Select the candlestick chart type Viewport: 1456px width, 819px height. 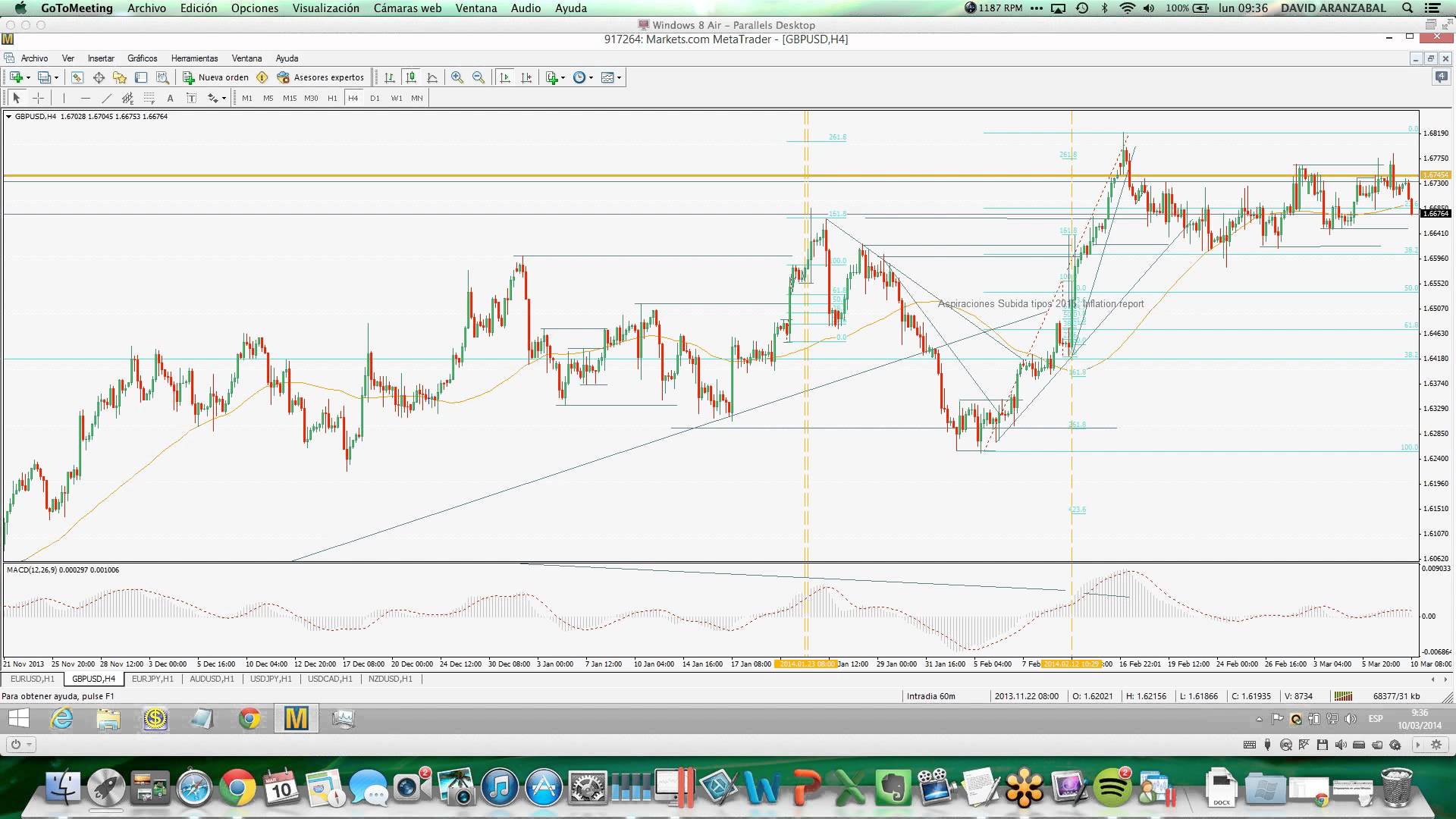tap(411, 77)
